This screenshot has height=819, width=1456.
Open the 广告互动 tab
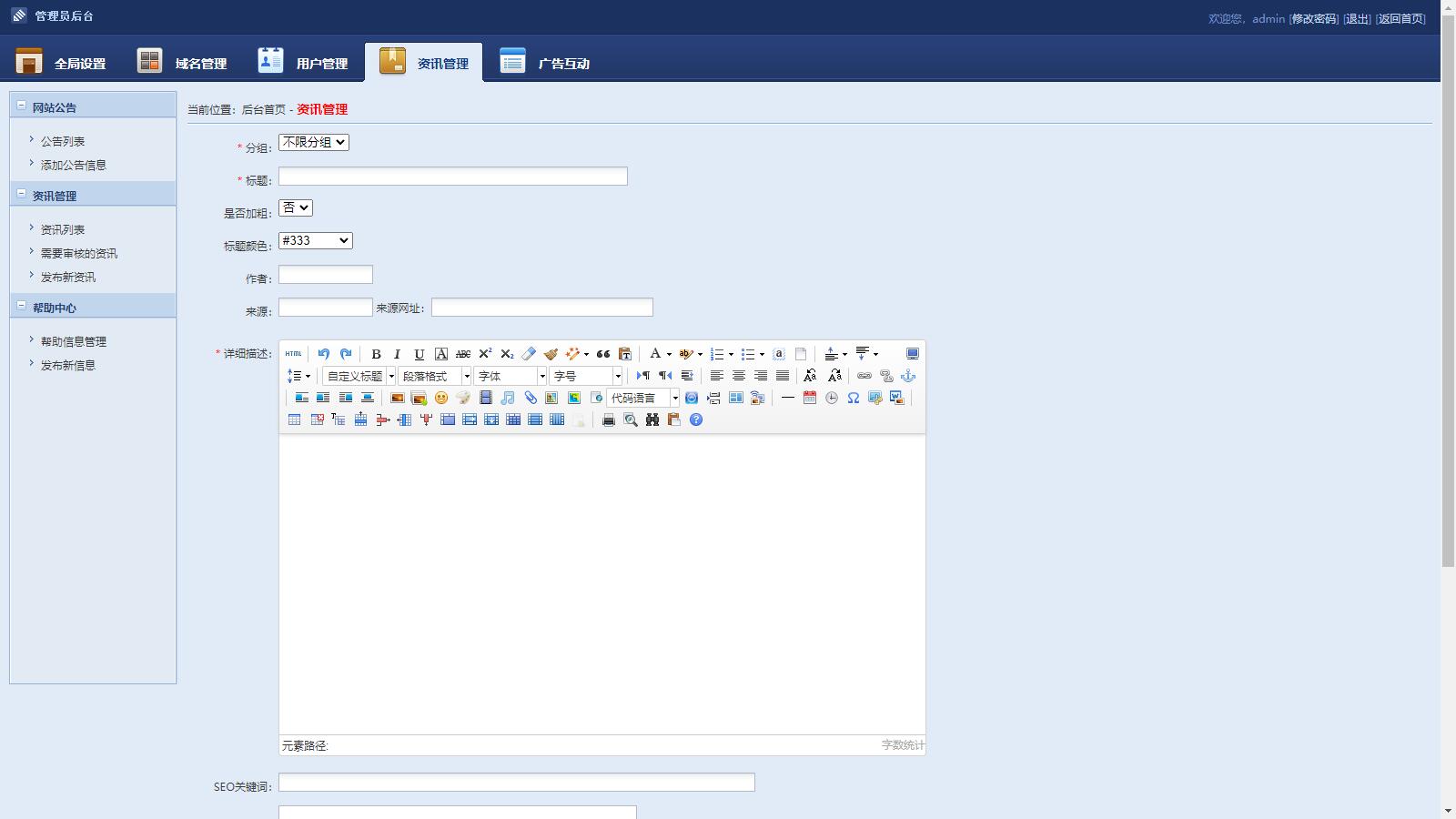[544, 63]
